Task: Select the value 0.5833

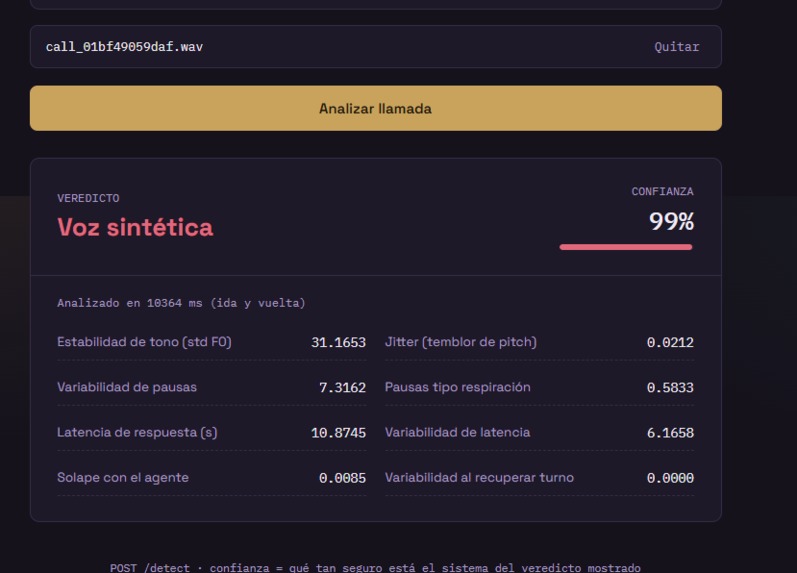Action: [x=670, y=387]
